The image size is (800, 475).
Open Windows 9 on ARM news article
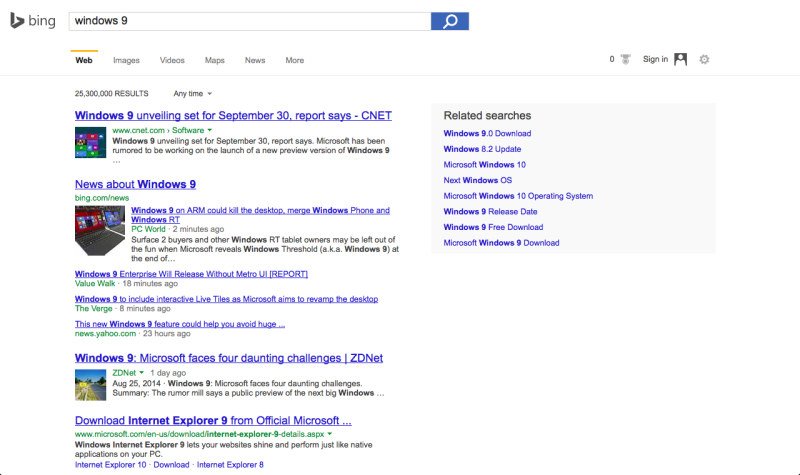pos(260,215)
